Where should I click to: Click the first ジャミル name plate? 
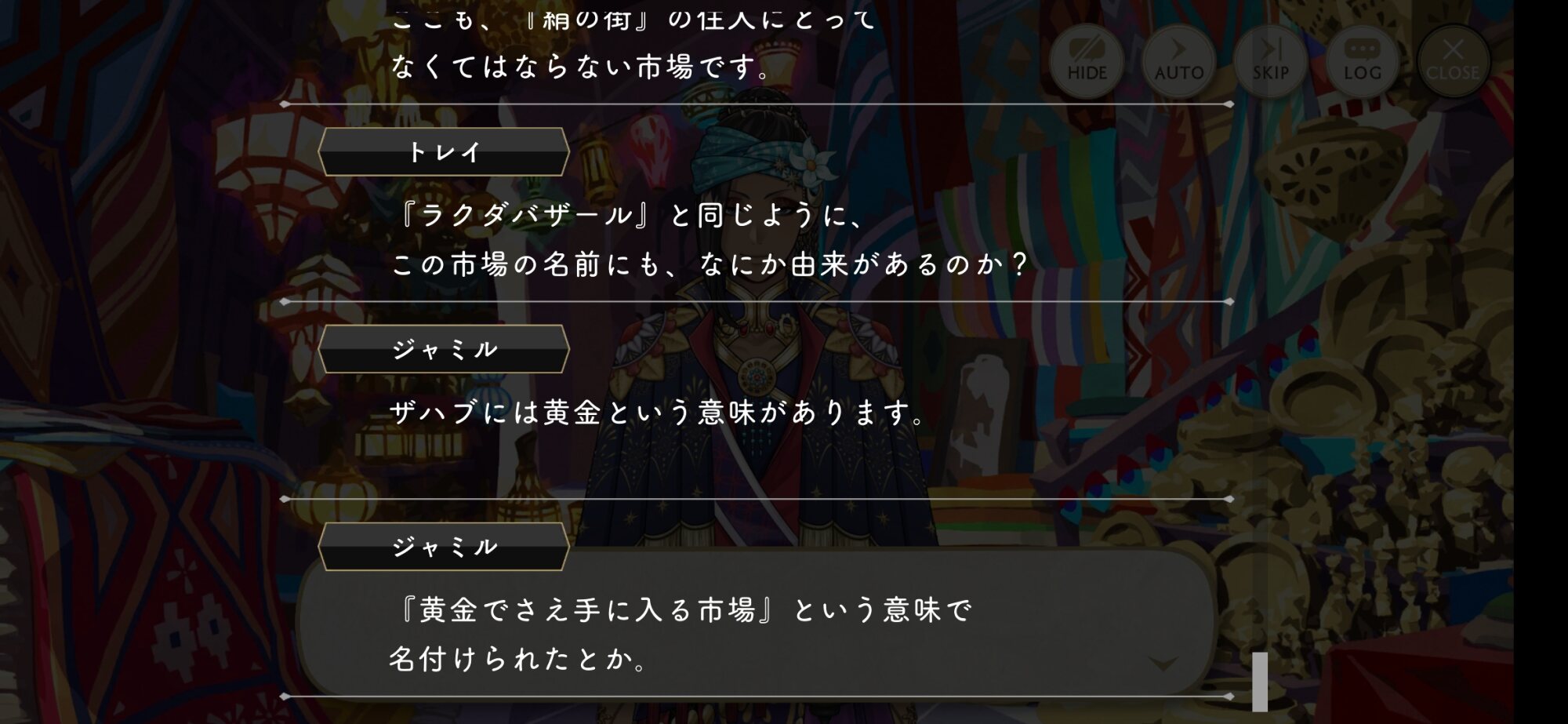pyautogui.click(x=444, y=348)
